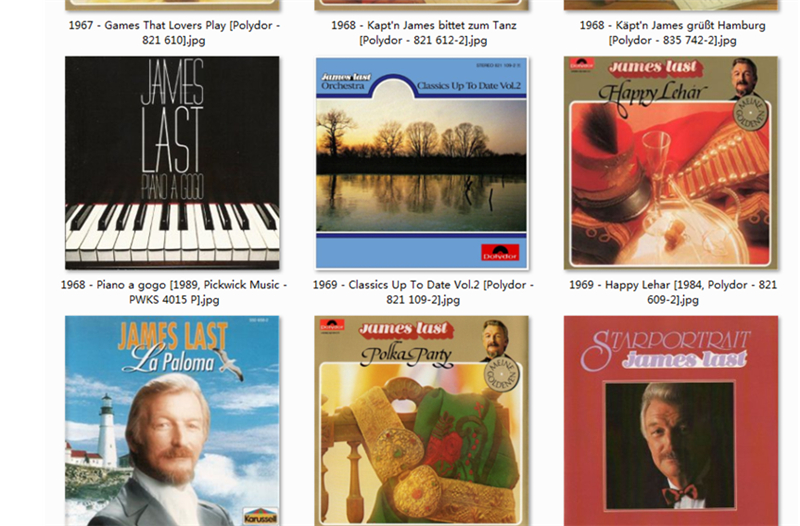Click the Käpt'n James grüßt Hamburg filename

(x=672, y=33)
